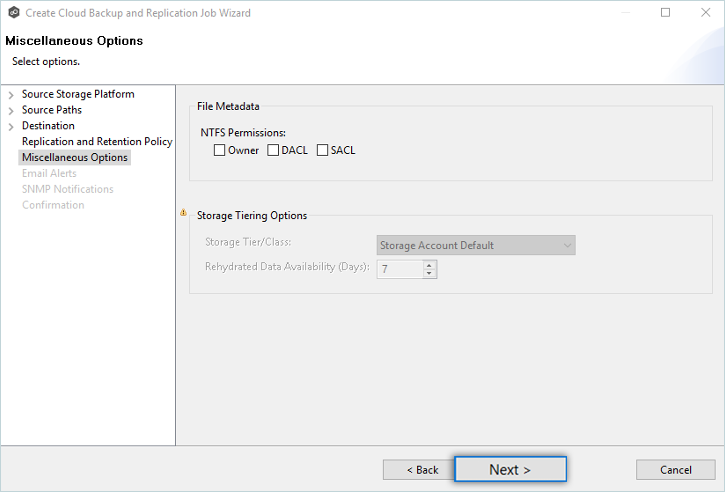Close the wizard window
This screenshot has width=725, height=492.
[706, 12]
